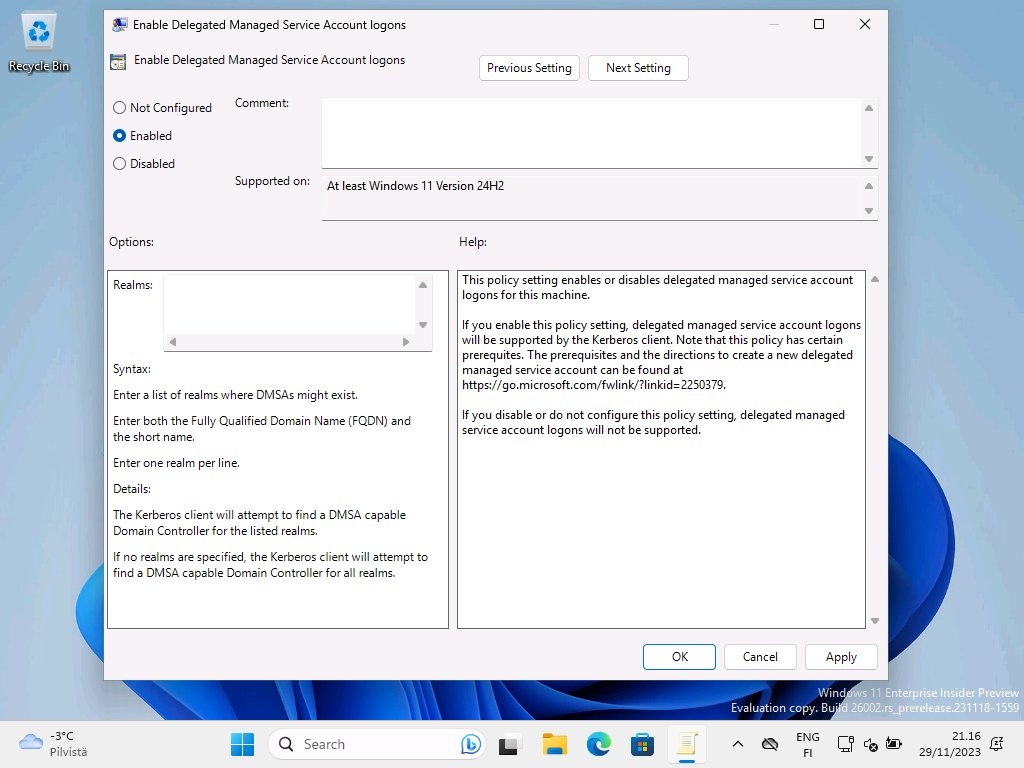Launch Microsoft Edge from taskbar
The height and width of the screenshot is (768, 1024).
(598, 744)
